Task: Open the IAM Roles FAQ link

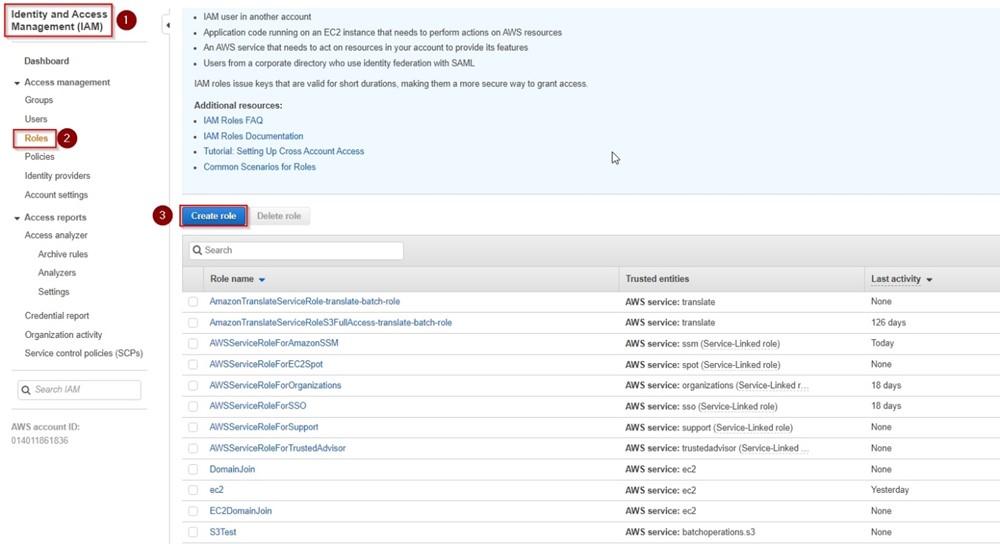Action: [x=233, y=121]
